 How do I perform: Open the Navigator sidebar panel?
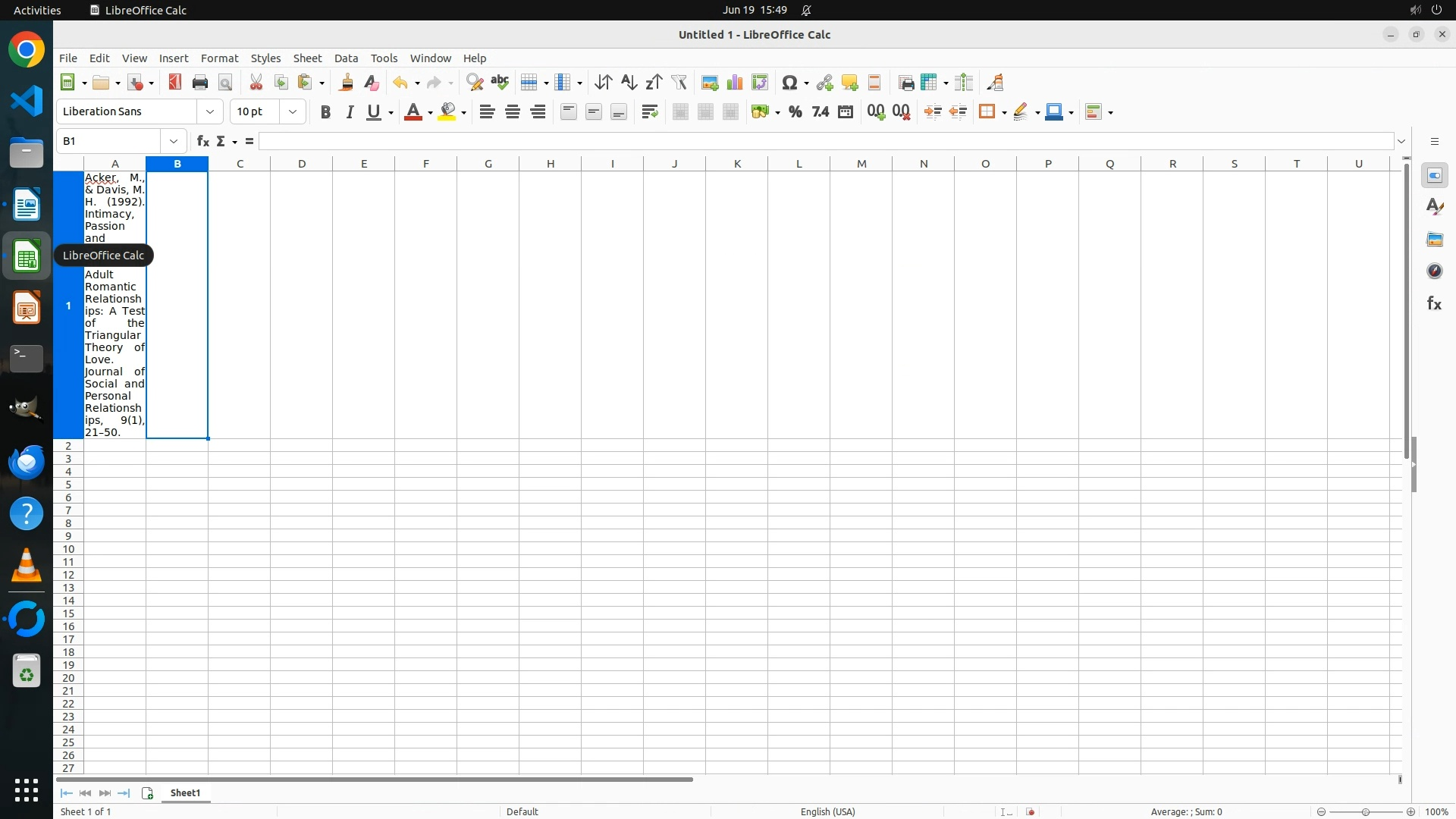(1434, 271)
